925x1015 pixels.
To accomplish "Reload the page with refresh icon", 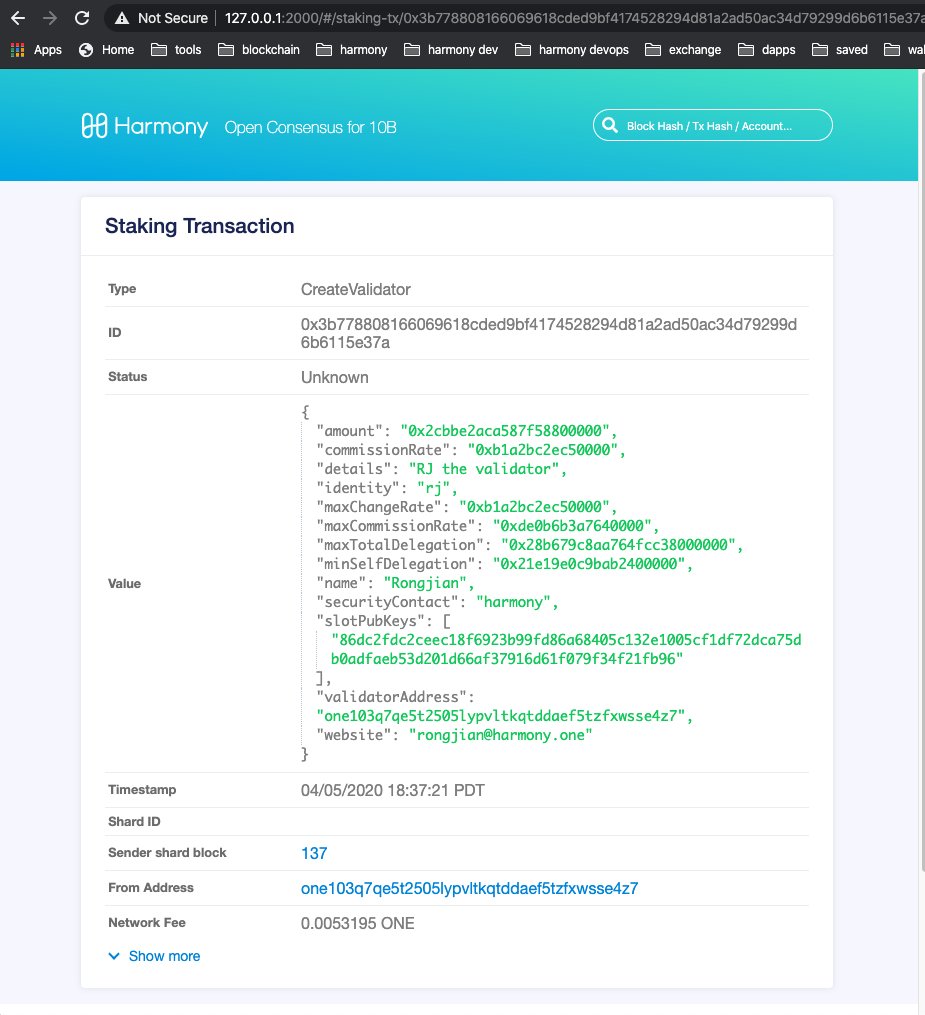I will (x=82, y=18).
